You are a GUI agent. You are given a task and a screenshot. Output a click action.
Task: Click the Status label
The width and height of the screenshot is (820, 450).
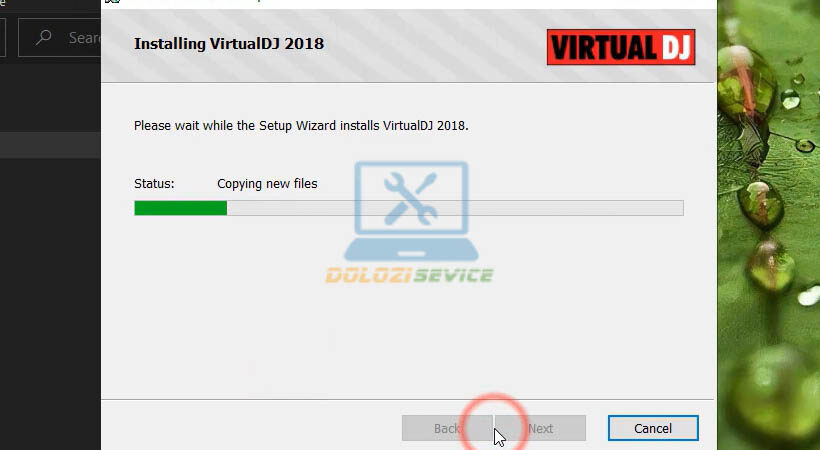(x=154, y=184)
